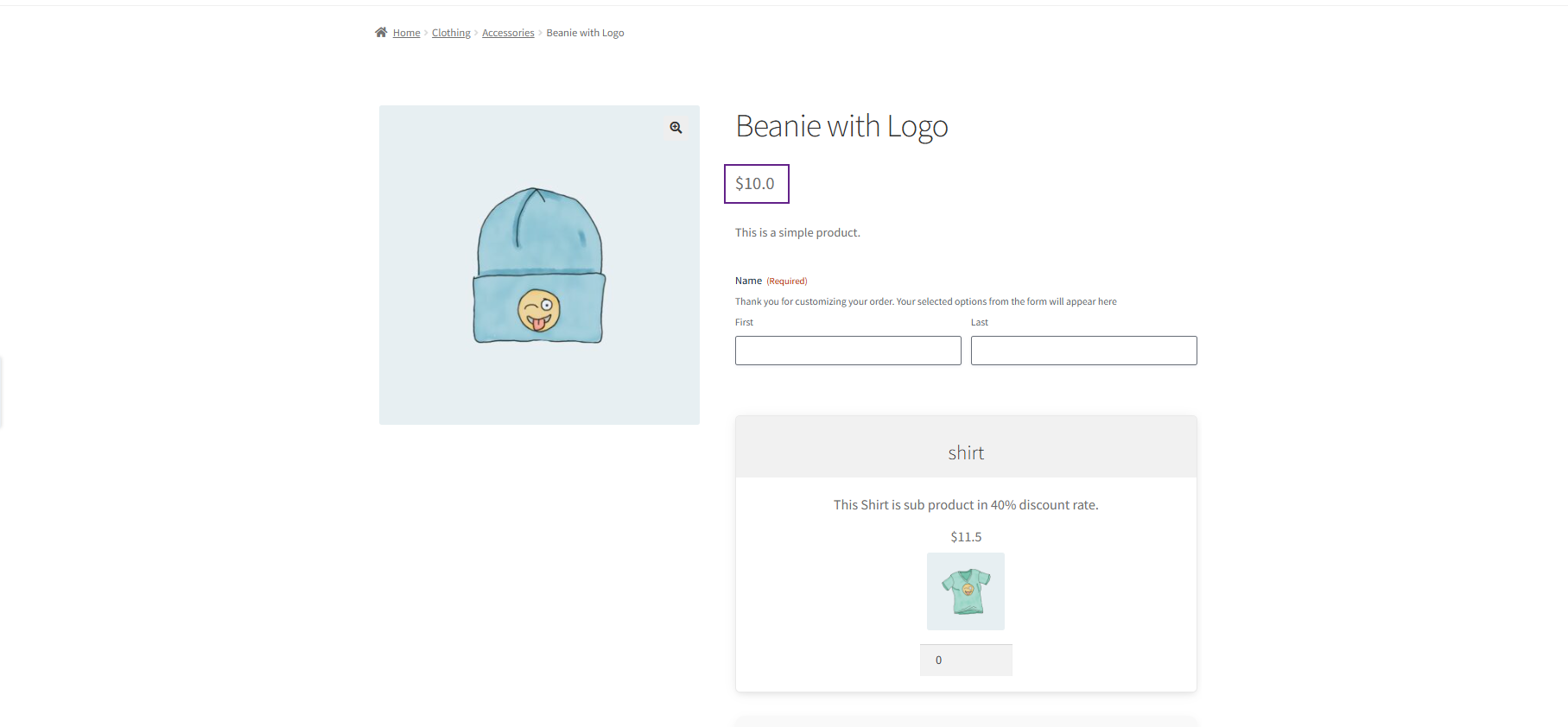
Task: Click the Name field label
Action: coord(748,281)
